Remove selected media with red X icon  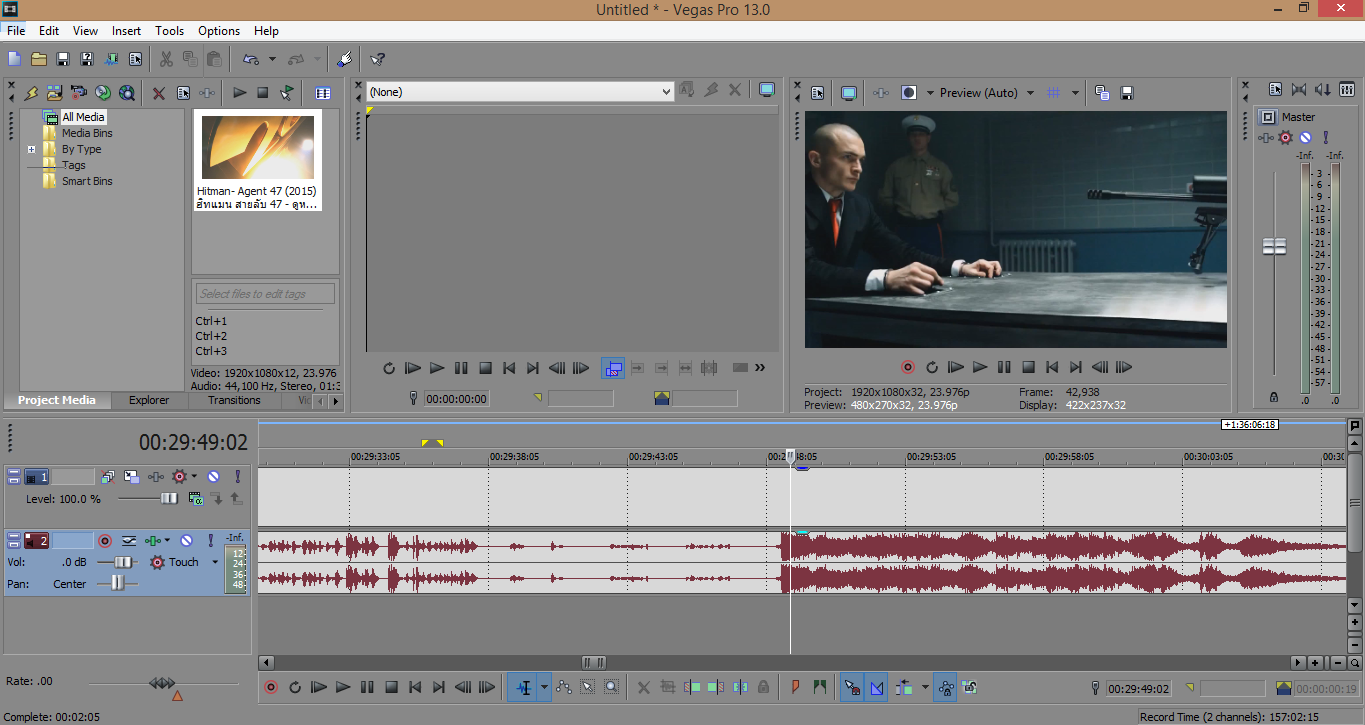click(159, 93)
